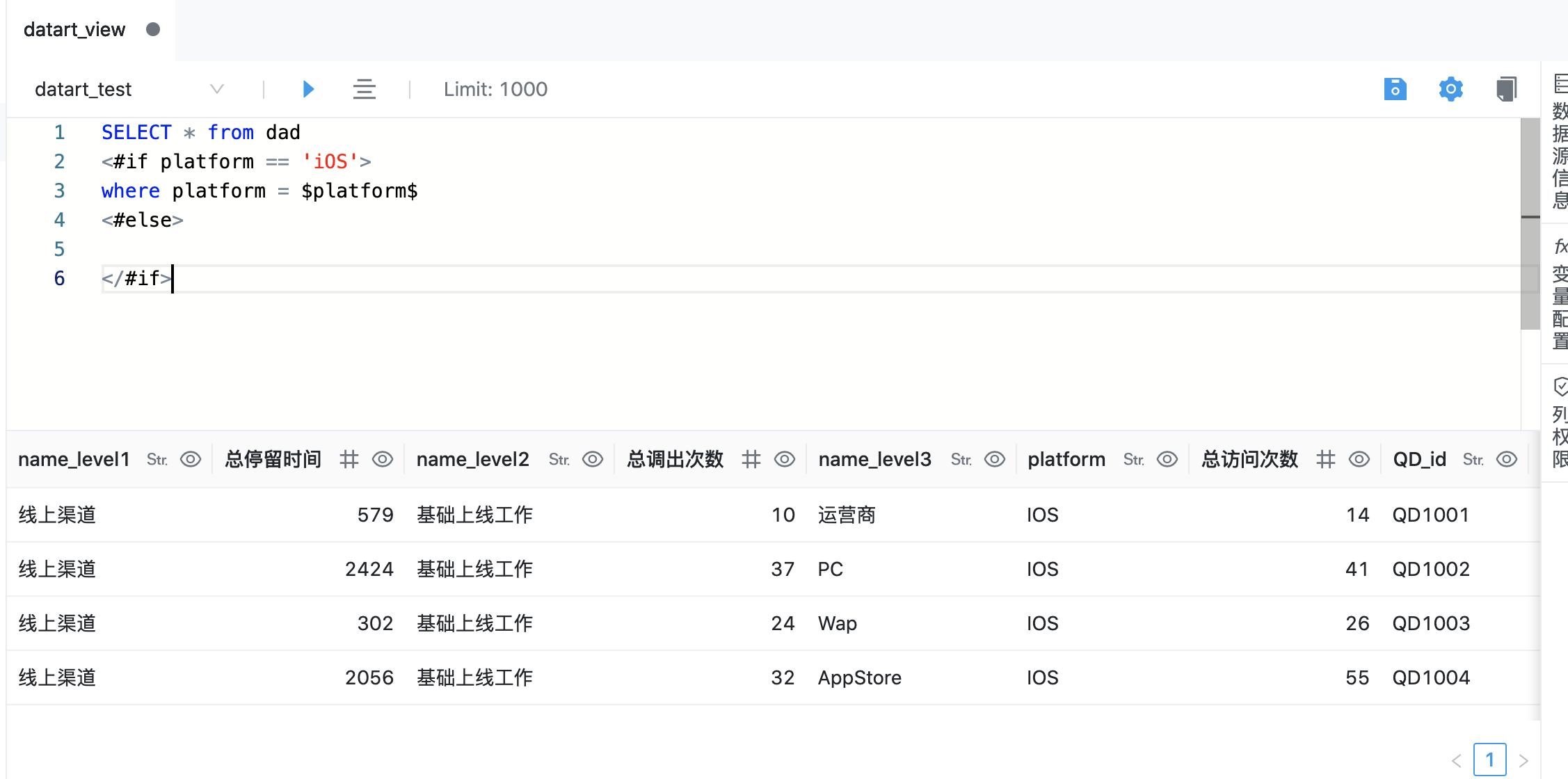Viewport: 1568px width, 779px height.
Task: Save the view with the disk icon
Action: 1395,89
